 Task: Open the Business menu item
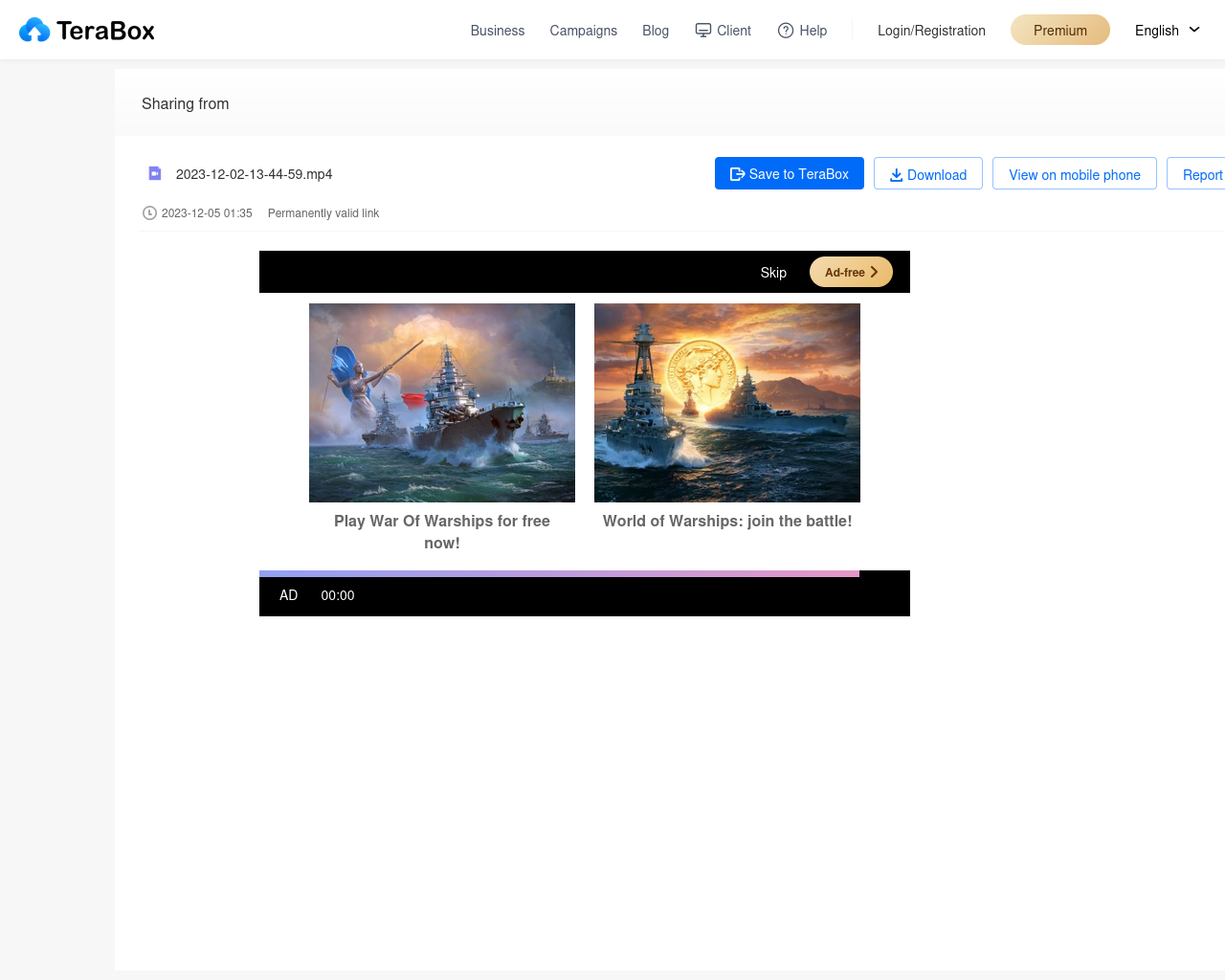pyautogui.click(x=498, y=31)
